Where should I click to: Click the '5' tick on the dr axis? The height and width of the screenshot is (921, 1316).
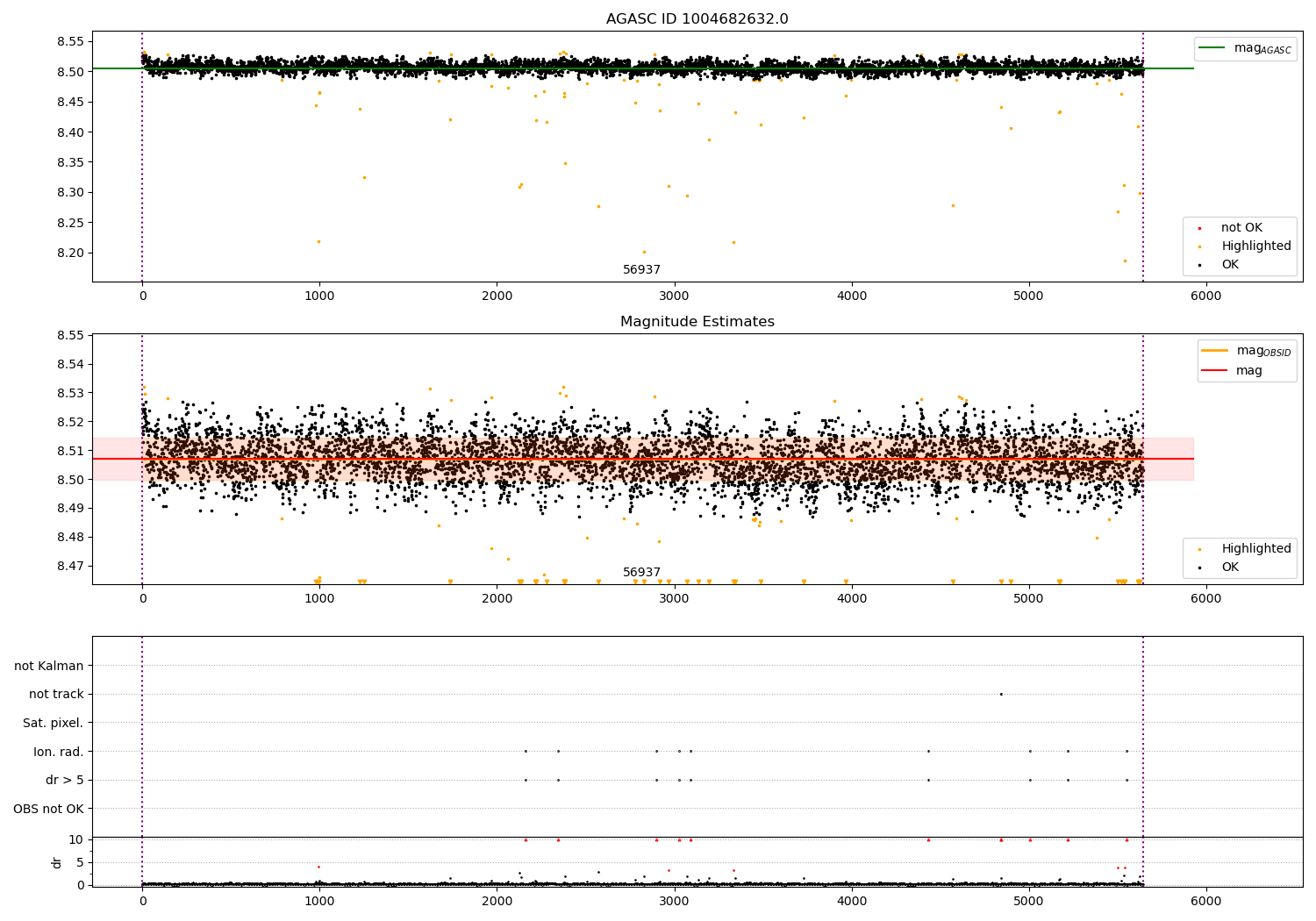(x=80, y=863)
